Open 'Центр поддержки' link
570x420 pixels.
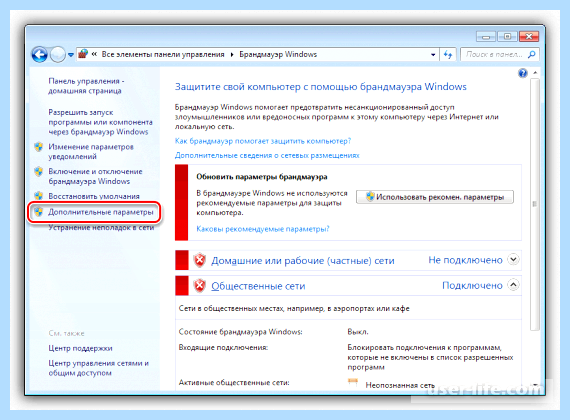pos(80,348)
